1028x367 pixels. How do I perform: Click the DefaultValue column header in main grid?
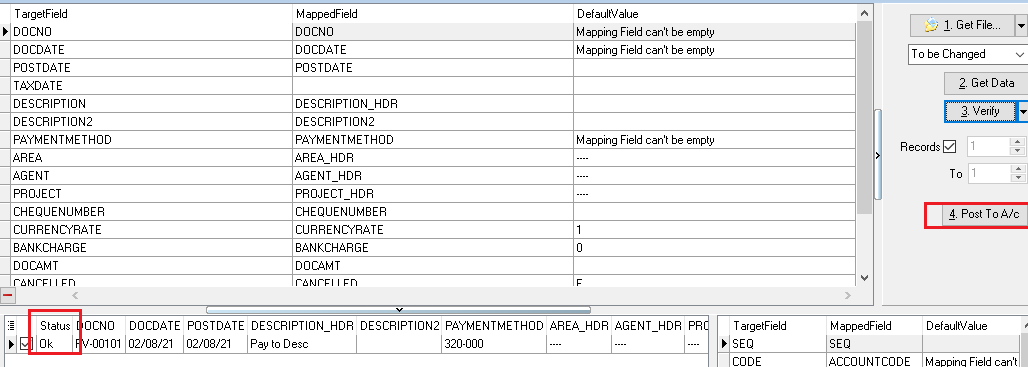tap(714, 14)
